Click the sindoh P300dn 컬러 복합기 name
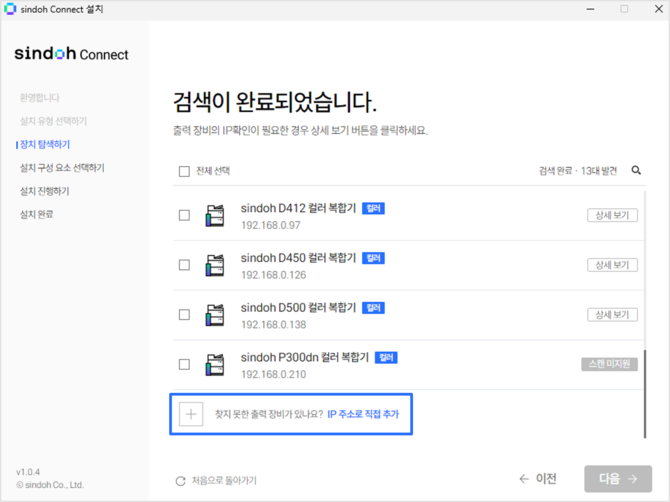 click(305, 358)
